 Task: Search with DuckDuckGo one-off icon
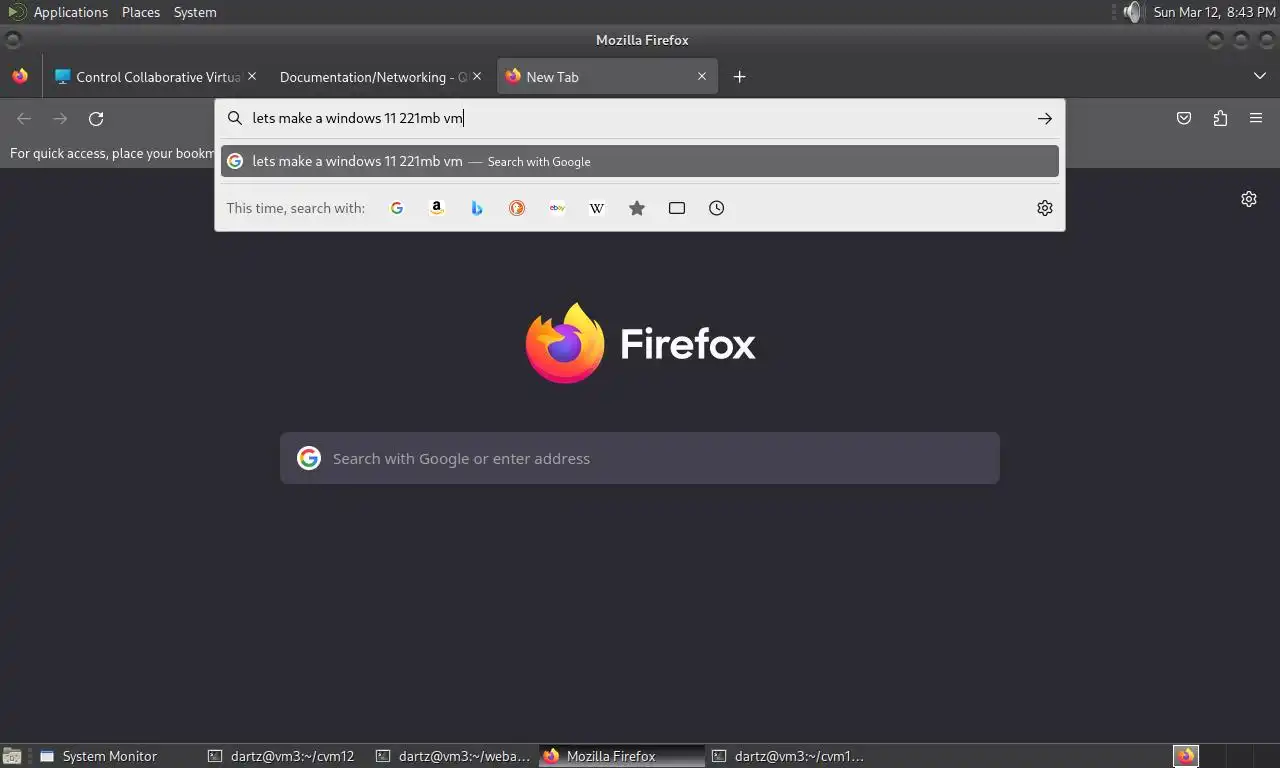pos(517,208)
